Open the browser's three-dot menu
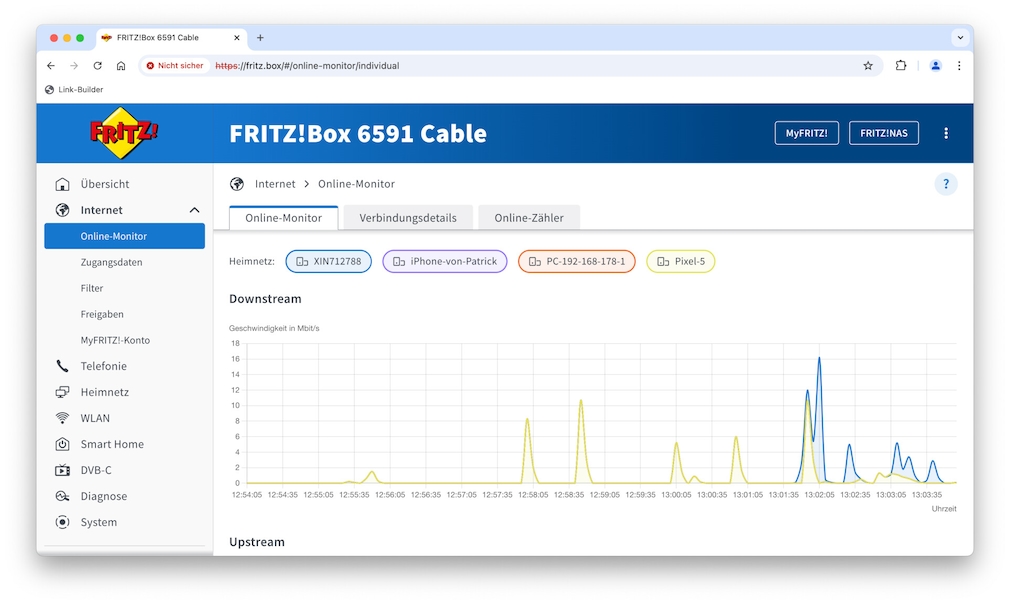Screen dimensions: 1010x604 (x=959, y=65)
